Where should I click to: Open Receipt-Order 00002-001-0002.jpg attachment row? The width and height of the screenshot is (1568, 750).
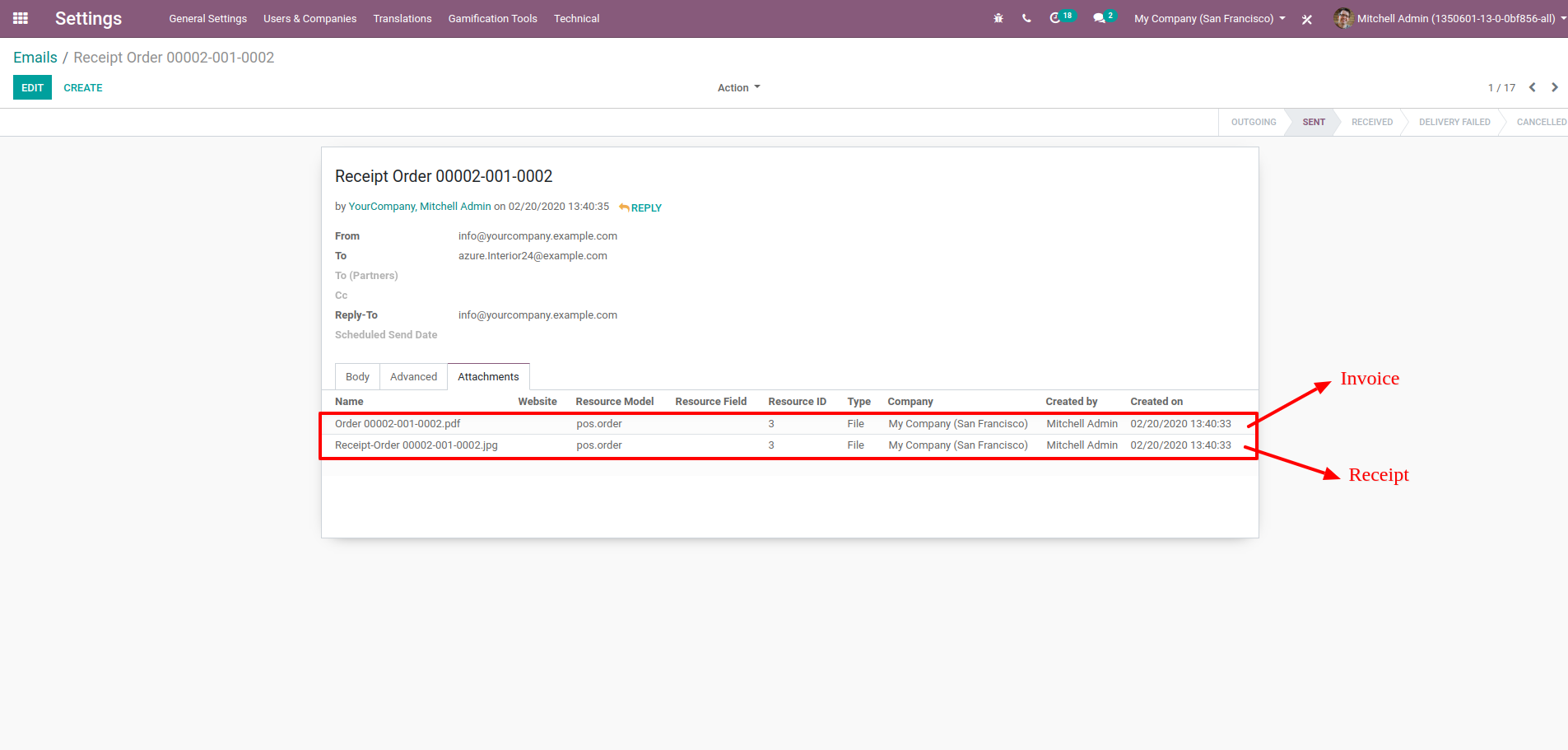(x=789, y=445)
